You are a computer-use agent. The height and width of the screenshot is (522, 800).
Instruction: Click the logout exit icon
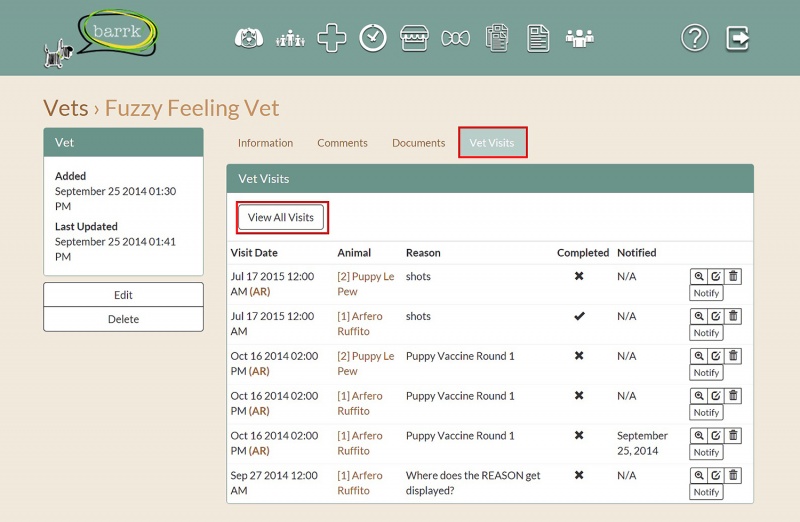737,38
